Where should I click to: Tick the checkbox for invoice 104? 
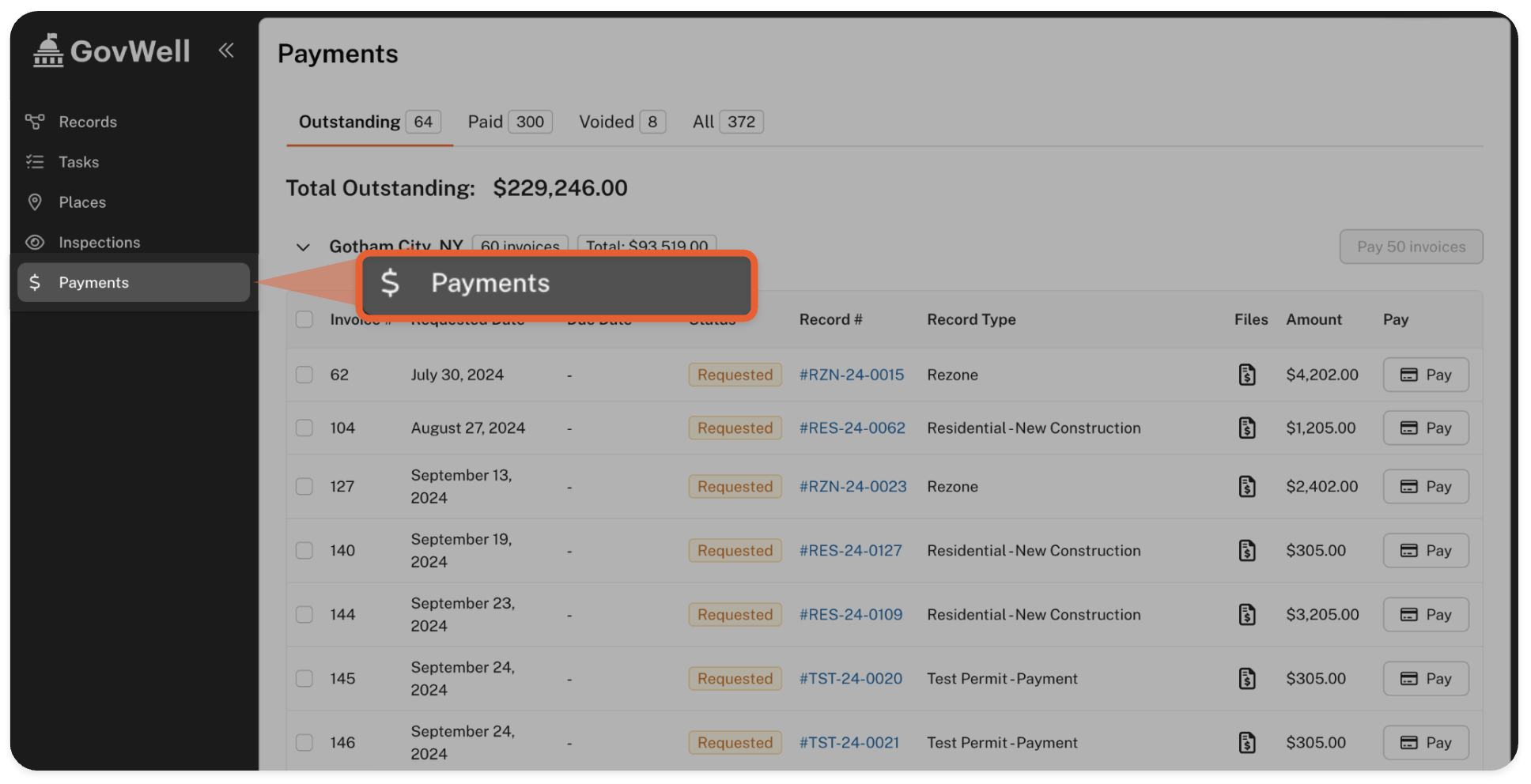pyautogui.click(x=304, y=428)
